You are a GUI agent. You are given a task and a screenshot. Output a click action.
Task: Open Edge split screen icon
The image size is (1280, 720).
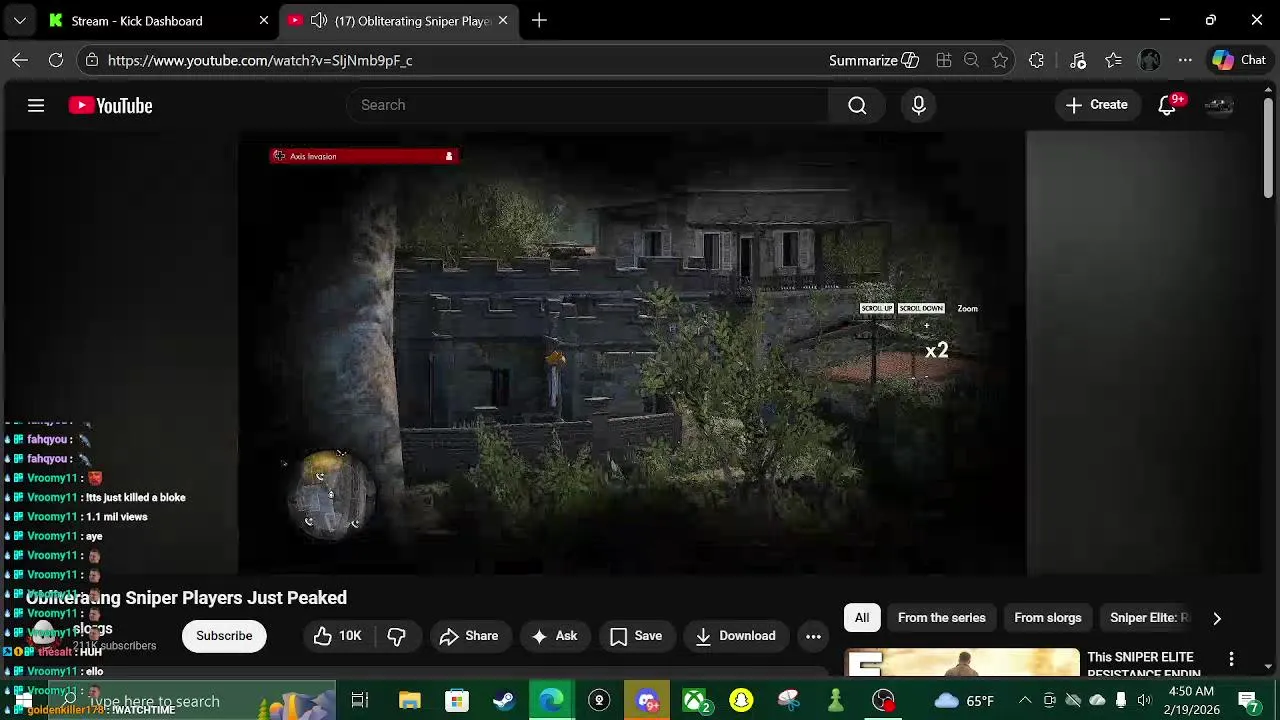943,60
